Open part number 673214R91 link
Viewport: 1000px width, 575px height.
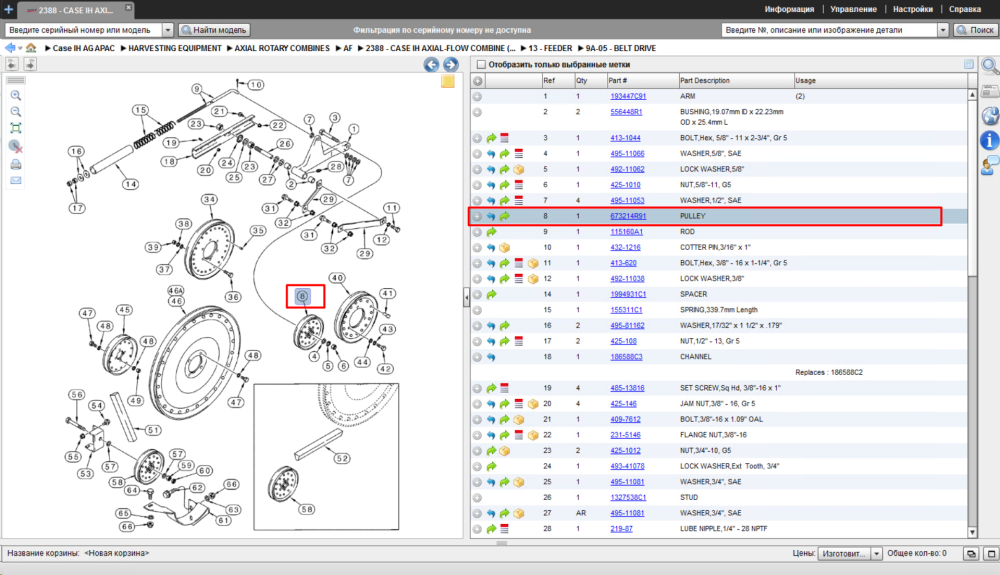[628, 216]
